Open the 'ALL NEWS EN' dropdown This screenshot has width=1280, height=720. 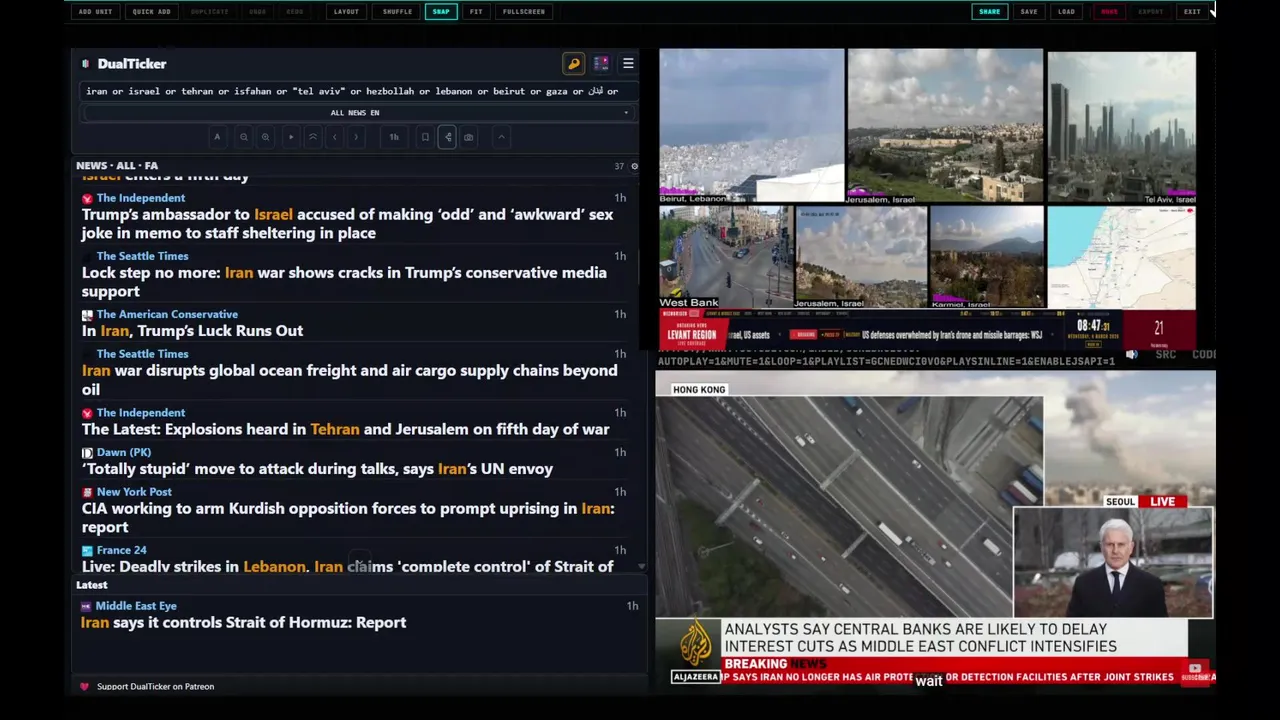356,113
